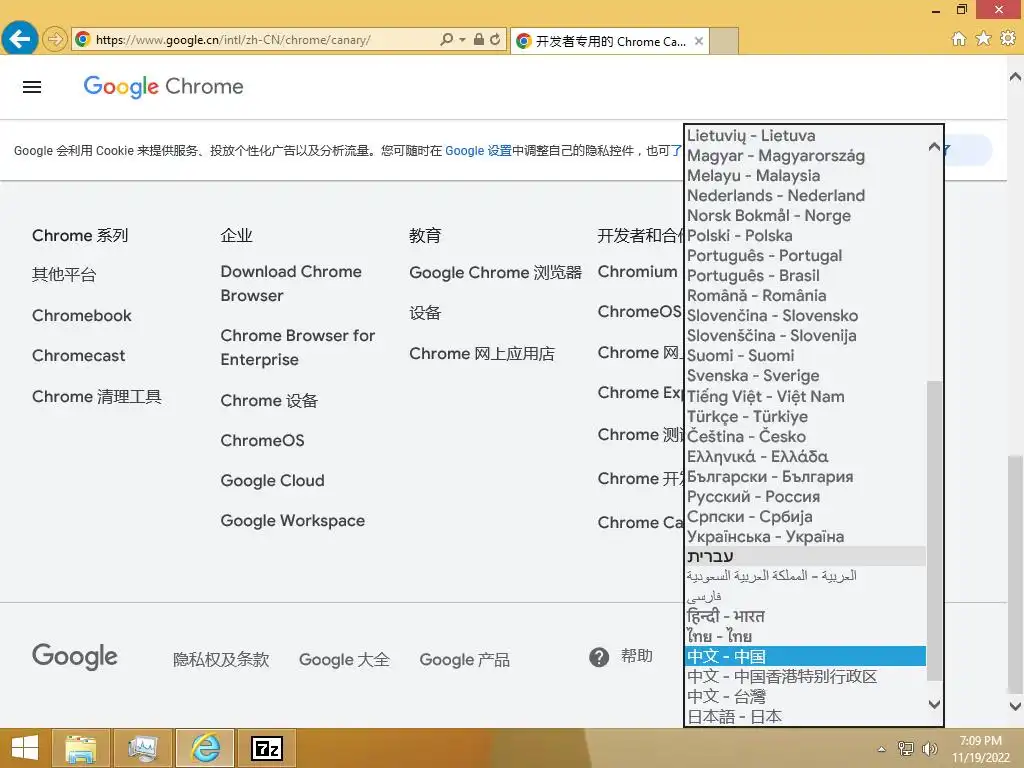Select Magyar - Magyarország option
1024x768 pixels.
pyautogui.click(x=805, y=155)
